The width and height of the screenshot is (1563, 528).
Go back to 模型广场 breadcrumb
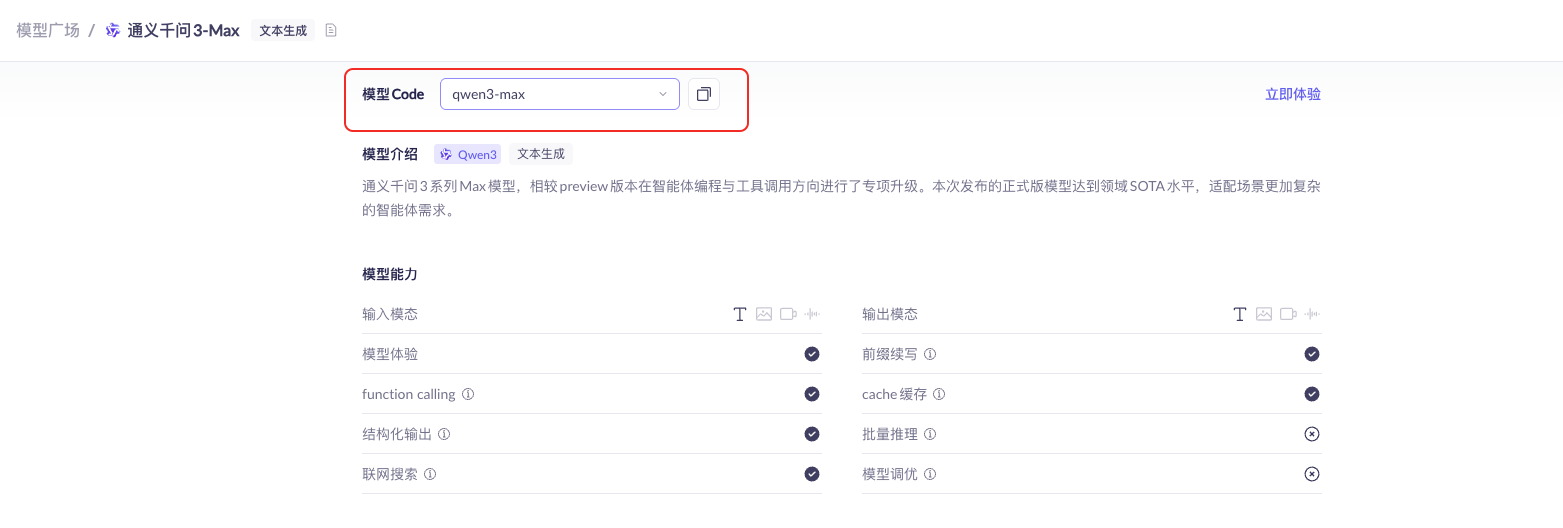(48, 30)
